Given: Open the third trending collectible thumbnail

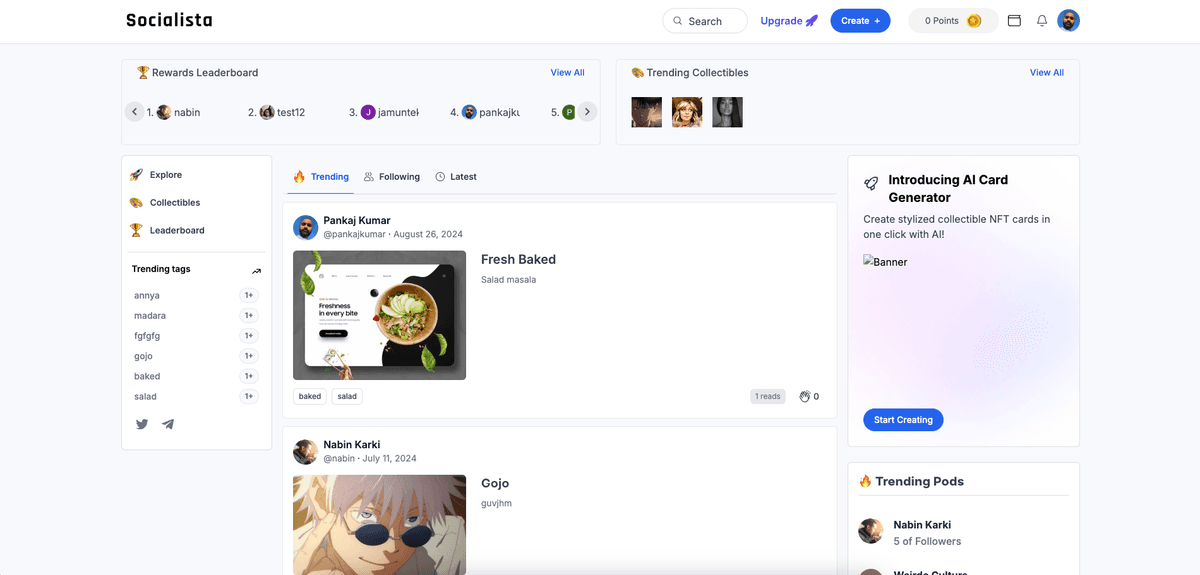Looking at the screenshot, I should point(727,112).
